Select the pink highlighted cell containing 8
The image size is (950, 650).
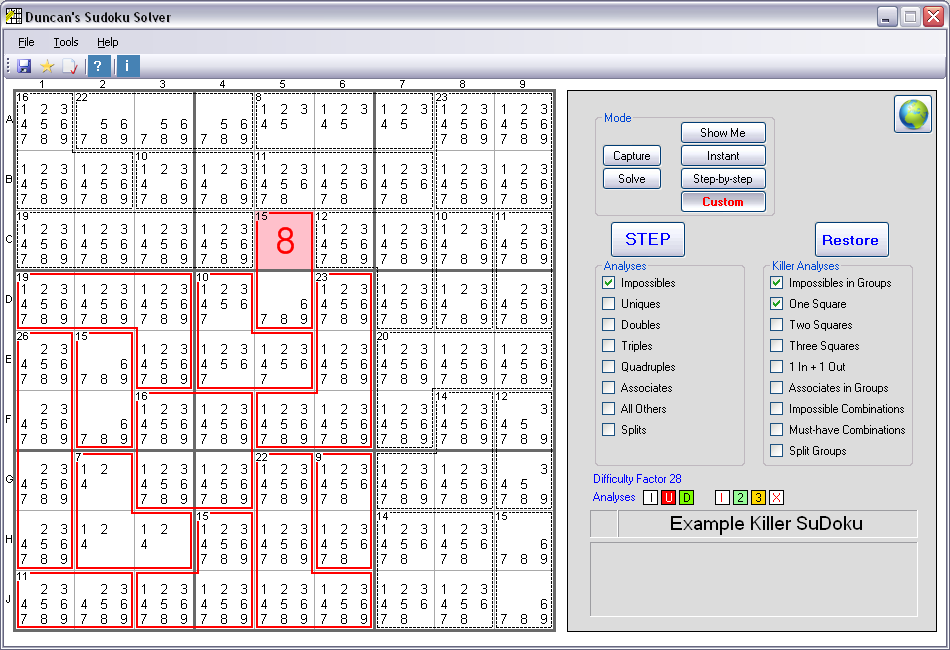(x=285, y=241)
